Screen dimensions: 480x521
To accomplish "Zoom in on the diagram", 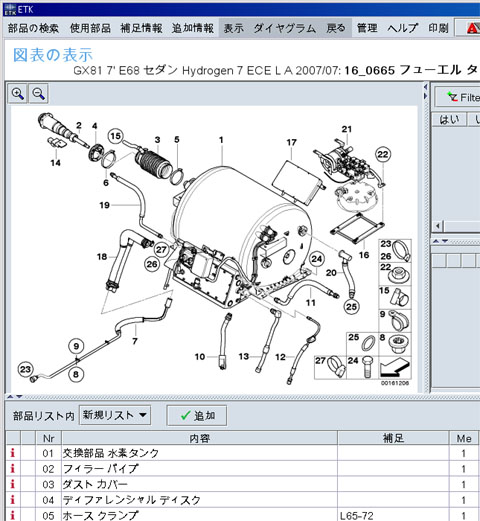I will pyautogui.click(x=17, y=93).
